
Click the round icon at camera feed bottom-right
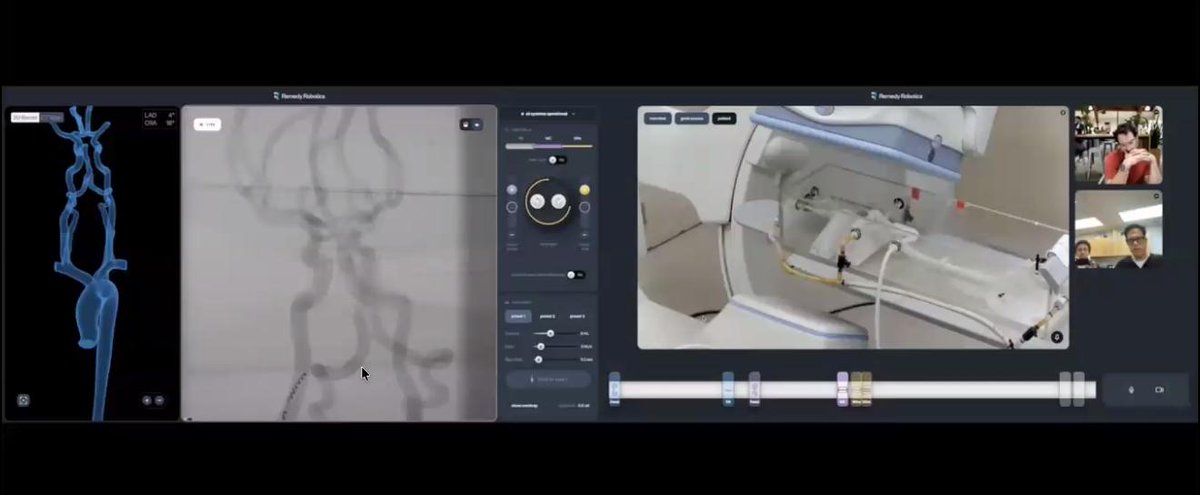1057,337
